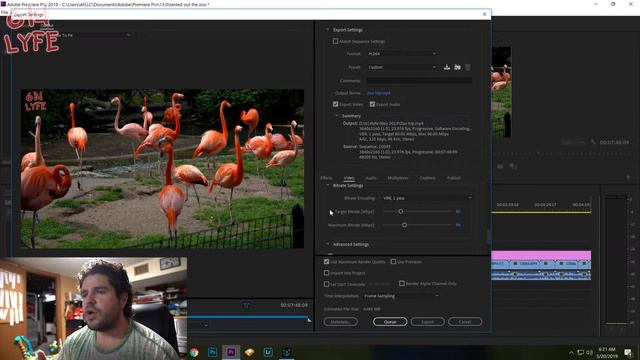This screenshot has height=360, width=640.
Task: Select the Video tab
Action: coord(349,178)
